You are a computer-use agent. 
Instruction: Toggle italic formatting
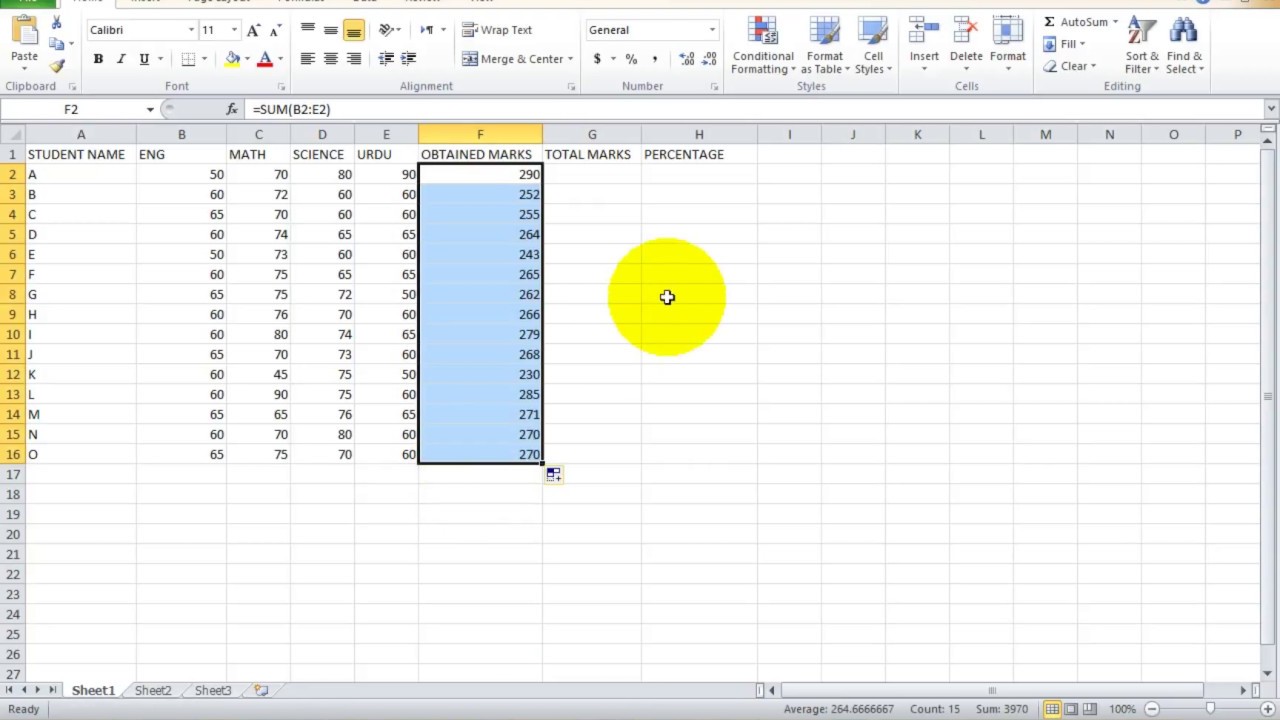click(121, 59)
